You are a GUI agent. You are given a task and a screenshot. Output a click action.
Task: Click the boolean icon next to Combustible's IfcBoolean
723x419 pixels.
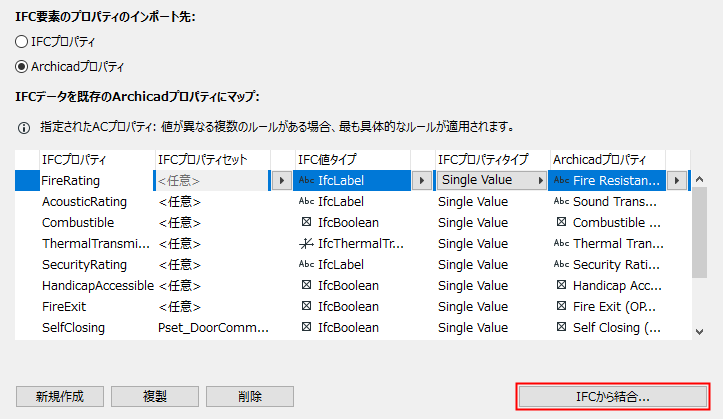(306, 222)
